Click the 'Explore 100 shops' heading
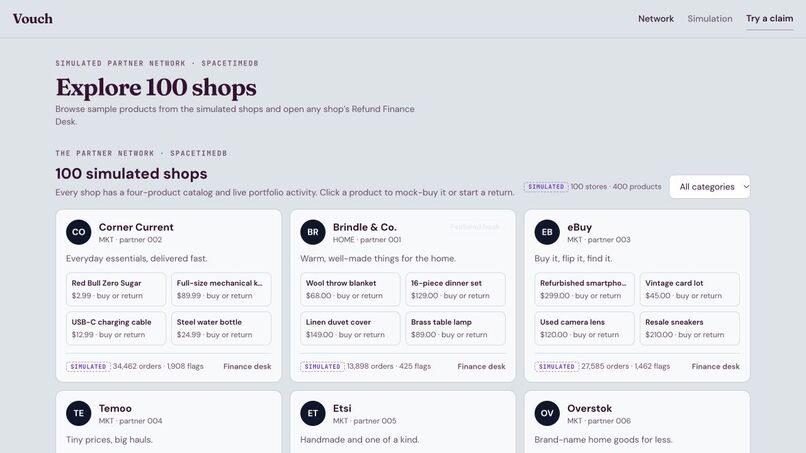Viewport: 806px width, 453px height. 156,87
